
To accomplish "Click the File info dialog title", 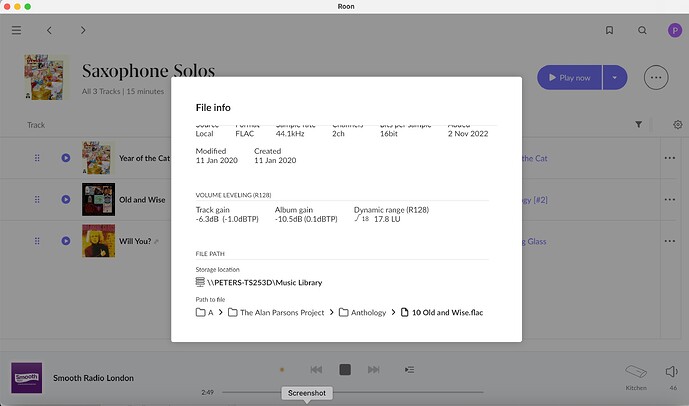I will click(x=213, y=108).
